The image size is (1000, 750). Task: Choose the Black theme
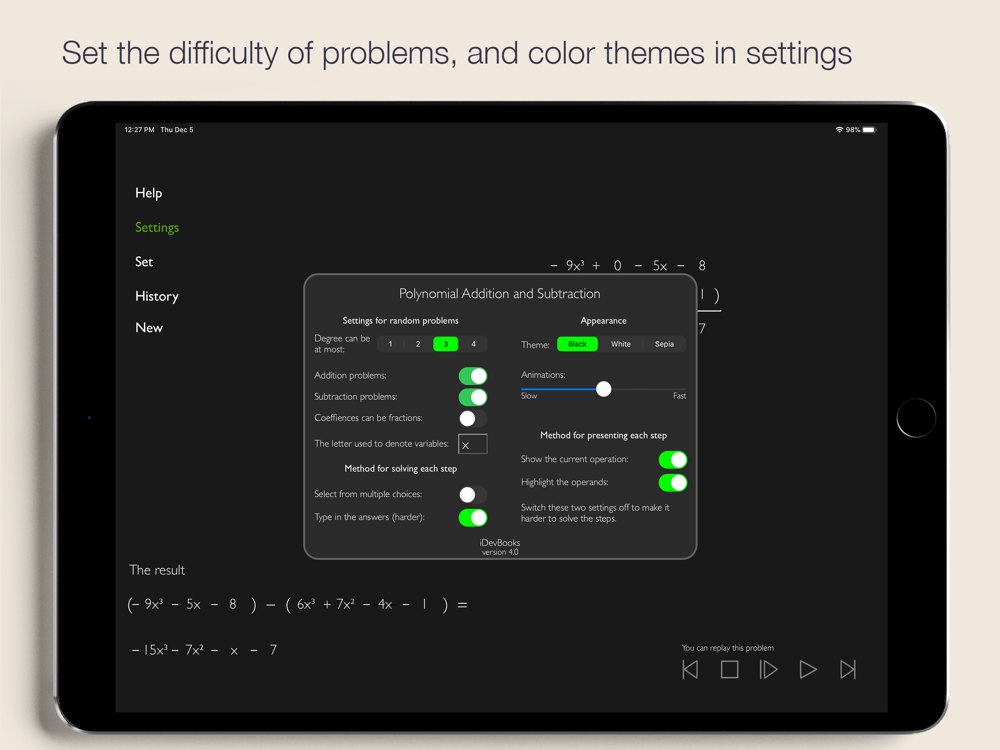pyautogui.click(x=577, y=344)
